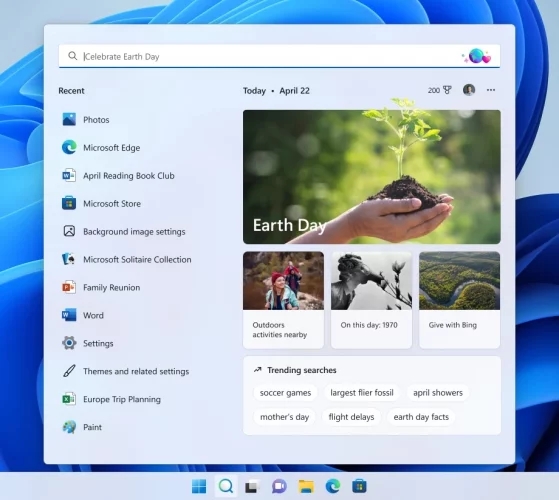Image resolution: width=559 pixels, height=500 pixels.
Task: Click the Rewards points trophy icon
Action: click(447, 90)
